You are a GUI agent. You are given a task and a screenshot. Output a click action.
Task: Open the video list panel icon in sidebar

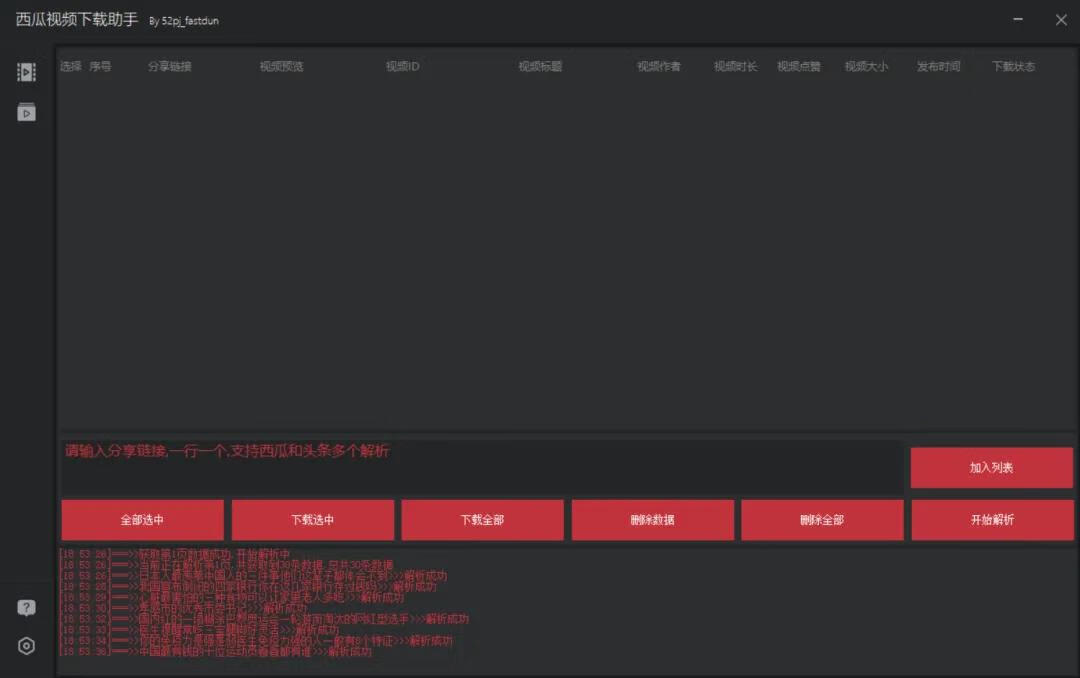(x=26, y=72)
